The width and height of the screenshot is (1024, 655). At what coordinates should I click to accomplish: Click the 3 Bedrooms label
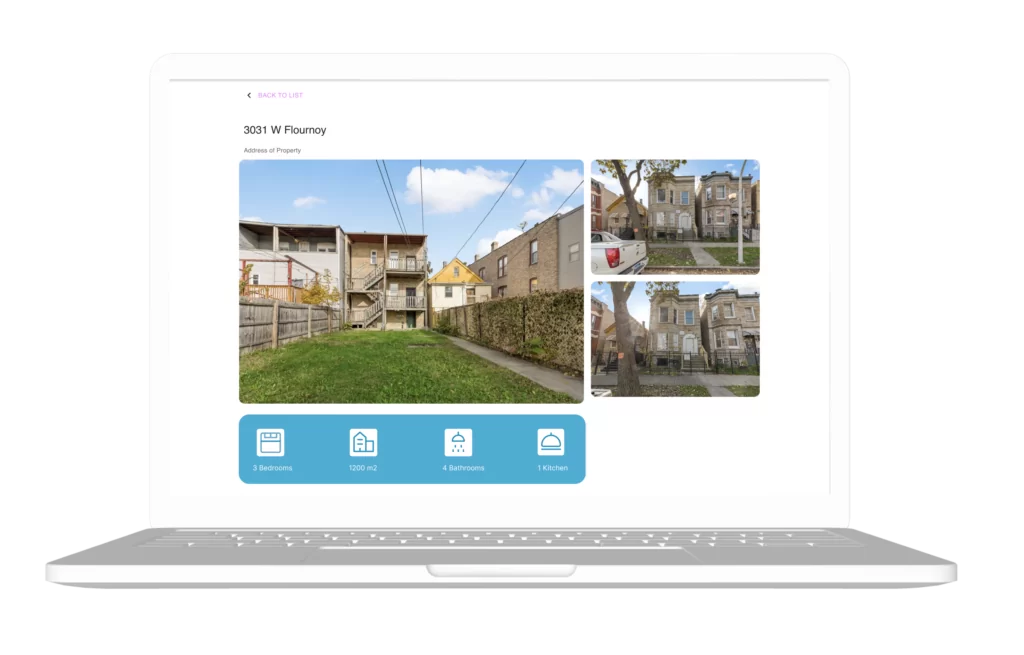[272, 468]
